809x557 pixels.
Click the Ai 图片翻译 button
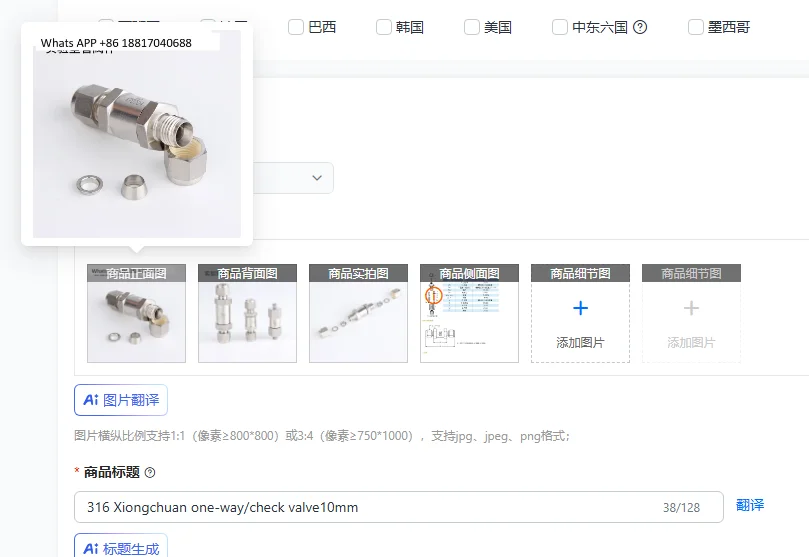pos(121,400)
